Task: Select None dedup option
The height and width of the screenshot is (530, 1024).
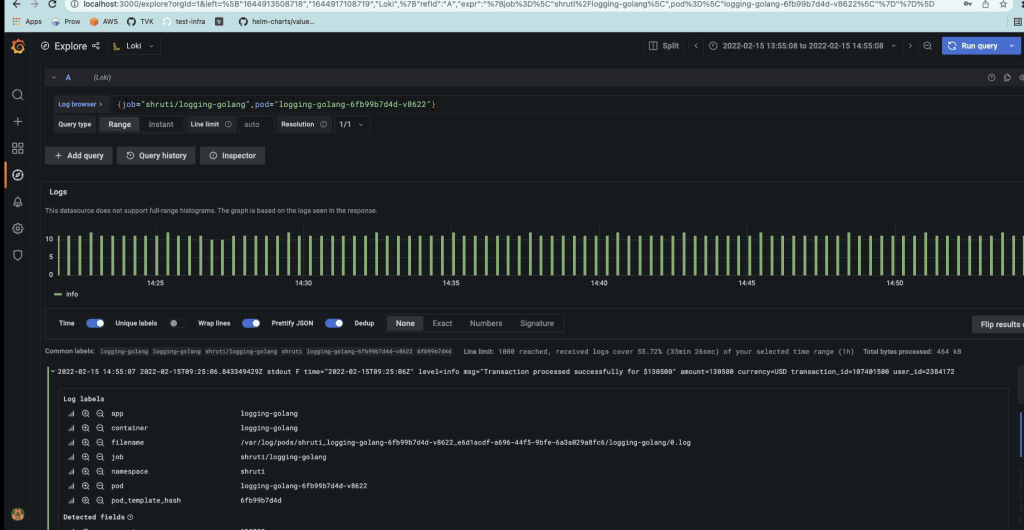Action: pyautogui.click(x=405, y=323)
